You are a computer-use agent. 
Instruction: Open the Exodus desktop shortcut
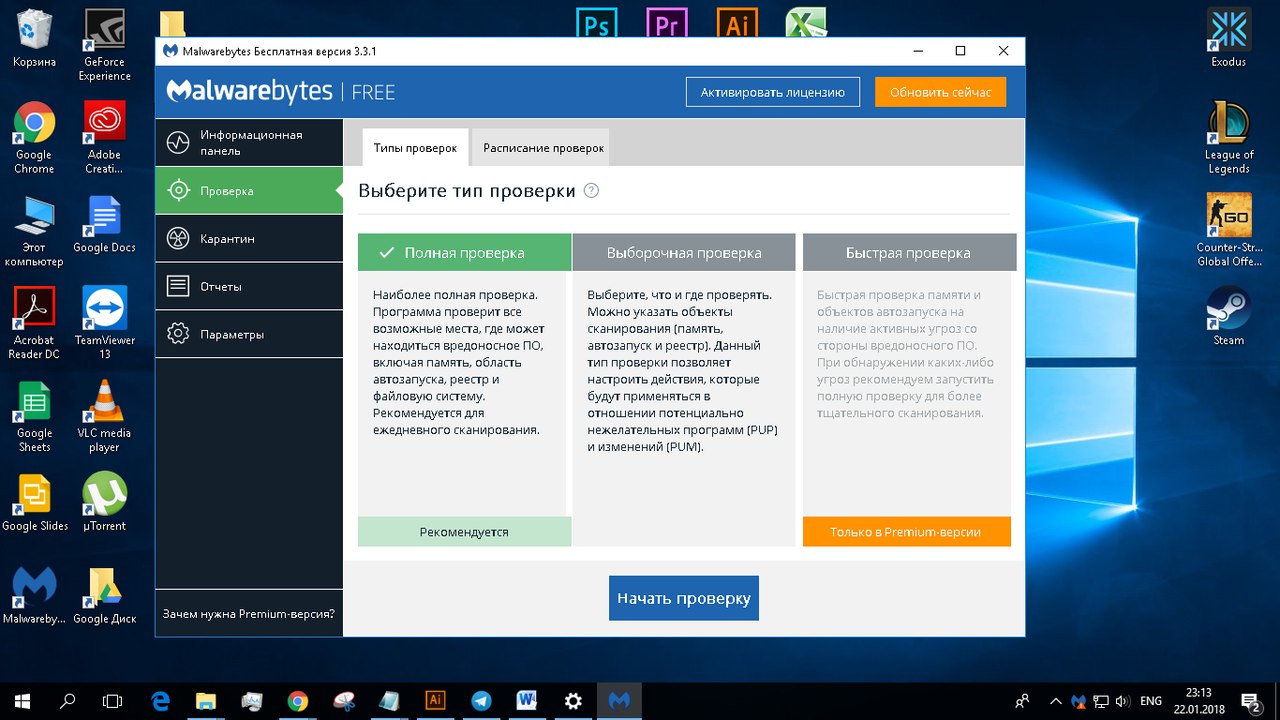click(x=1228, y=38)
